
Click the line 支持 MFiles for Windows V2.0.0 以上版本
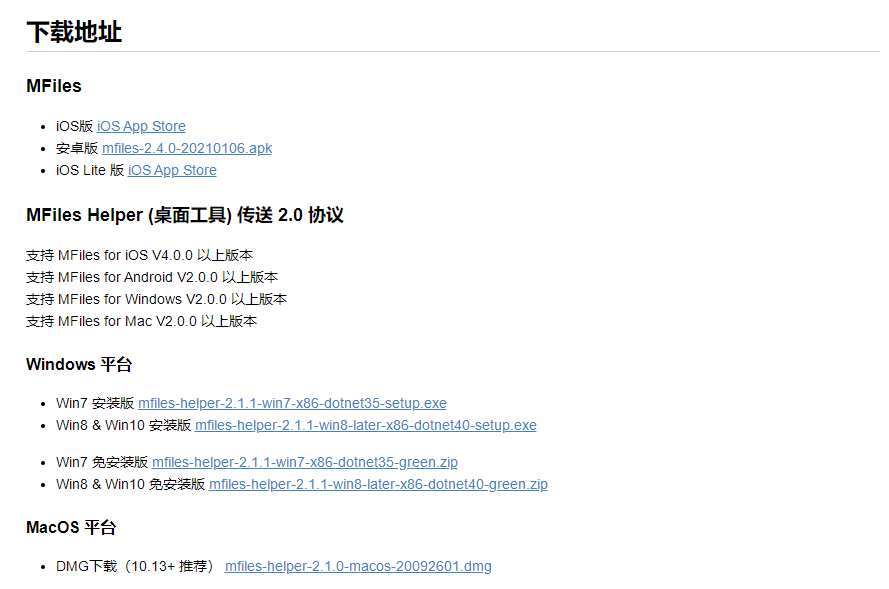tap(156, 299)
